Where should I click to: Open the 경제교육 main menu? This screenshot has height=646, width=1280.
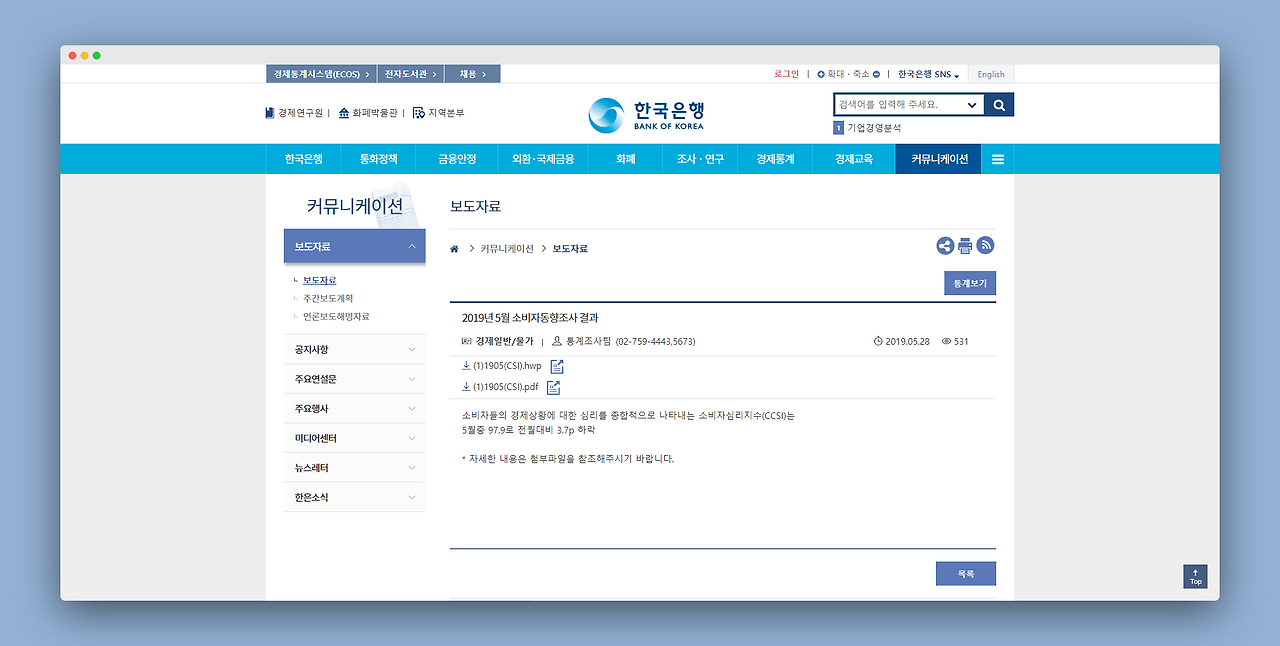click(854, 159)
